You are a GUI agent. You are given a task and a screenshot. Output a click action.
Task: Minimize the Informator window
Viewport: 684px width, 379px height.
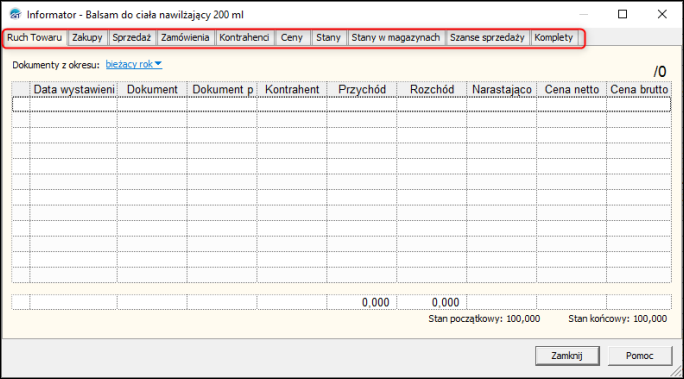pyautogui.click(x=583, y=14)
